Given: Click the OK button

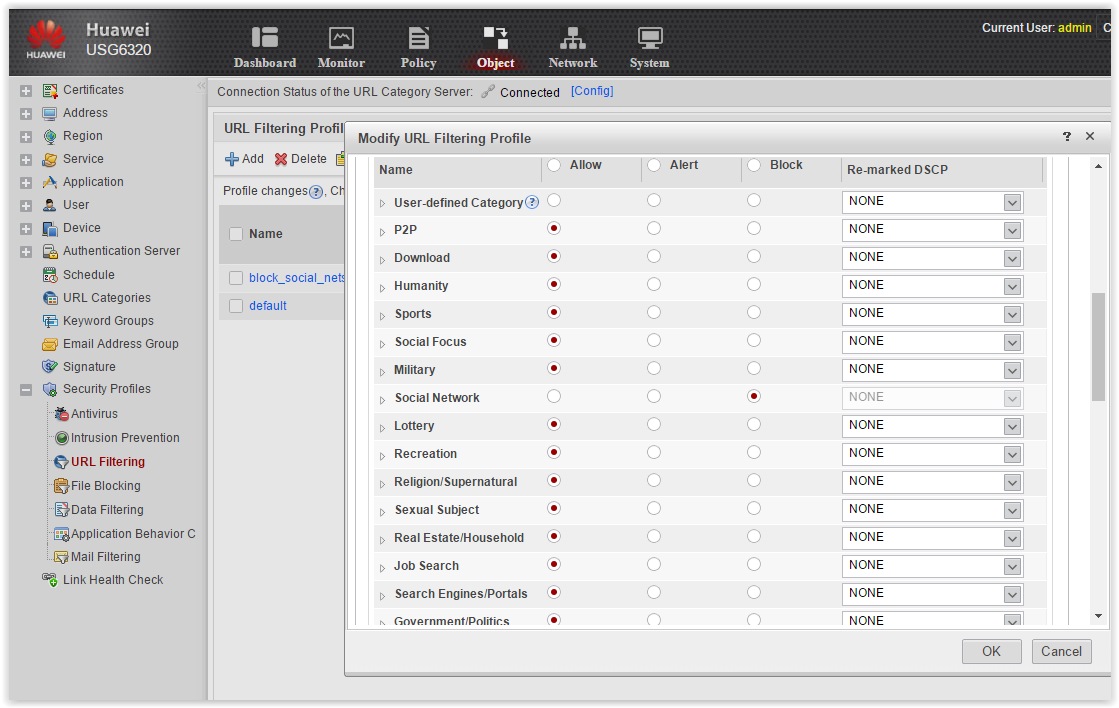Looking at the screenshot, I should coord(991,651).
